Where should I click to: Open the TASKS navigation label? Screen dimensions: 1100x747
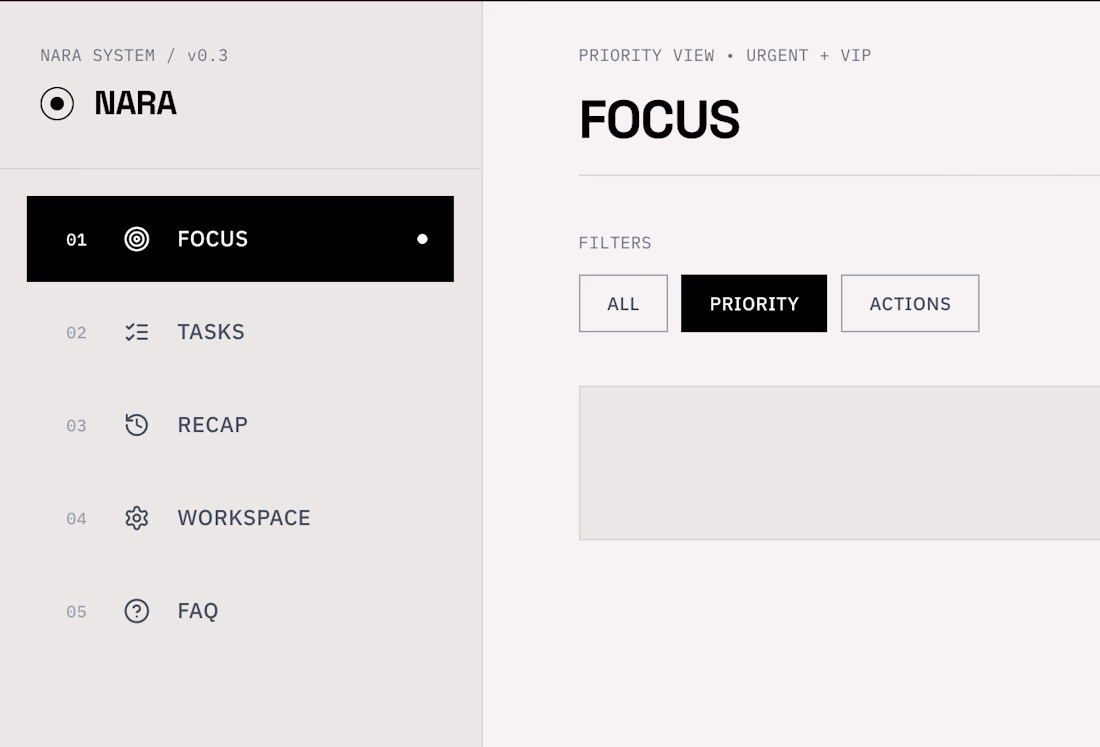tap(211, 332)
